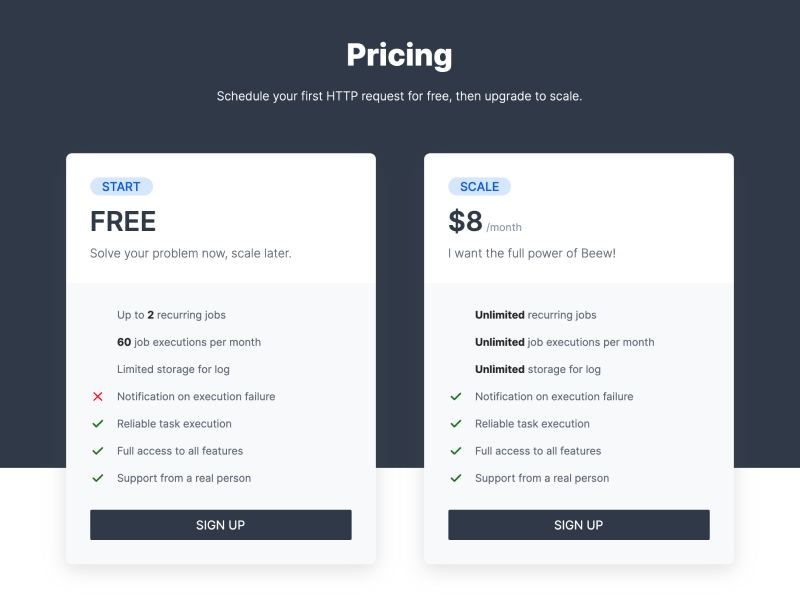Click the Free plan's Full access checkmark
This screenshot has height=600, width=800.
point(98,451)
